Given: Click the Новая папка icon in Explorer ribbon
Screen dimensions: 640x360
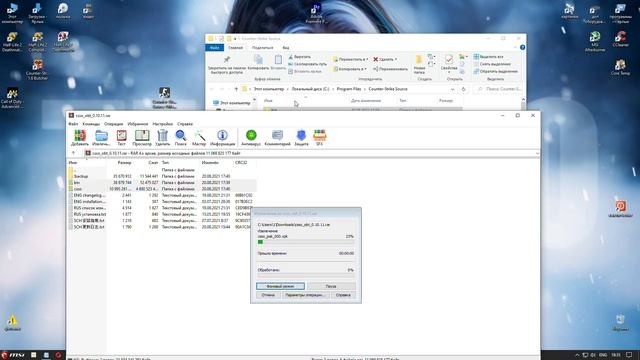Looking at the screenshot, I should [x=419, y=60].
